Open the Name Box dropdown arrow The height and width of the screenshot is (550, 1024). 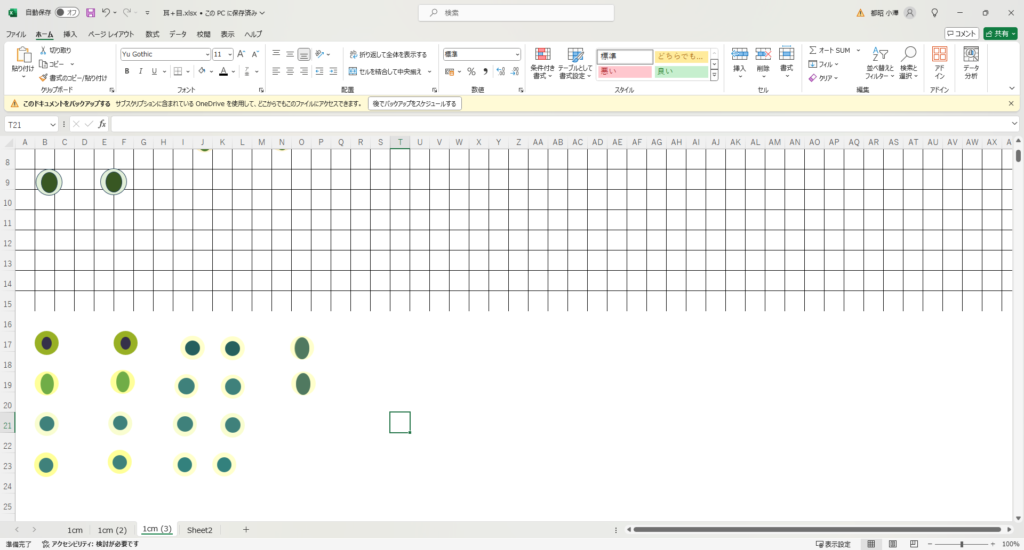pyautogui.click(x=53, y=125)
